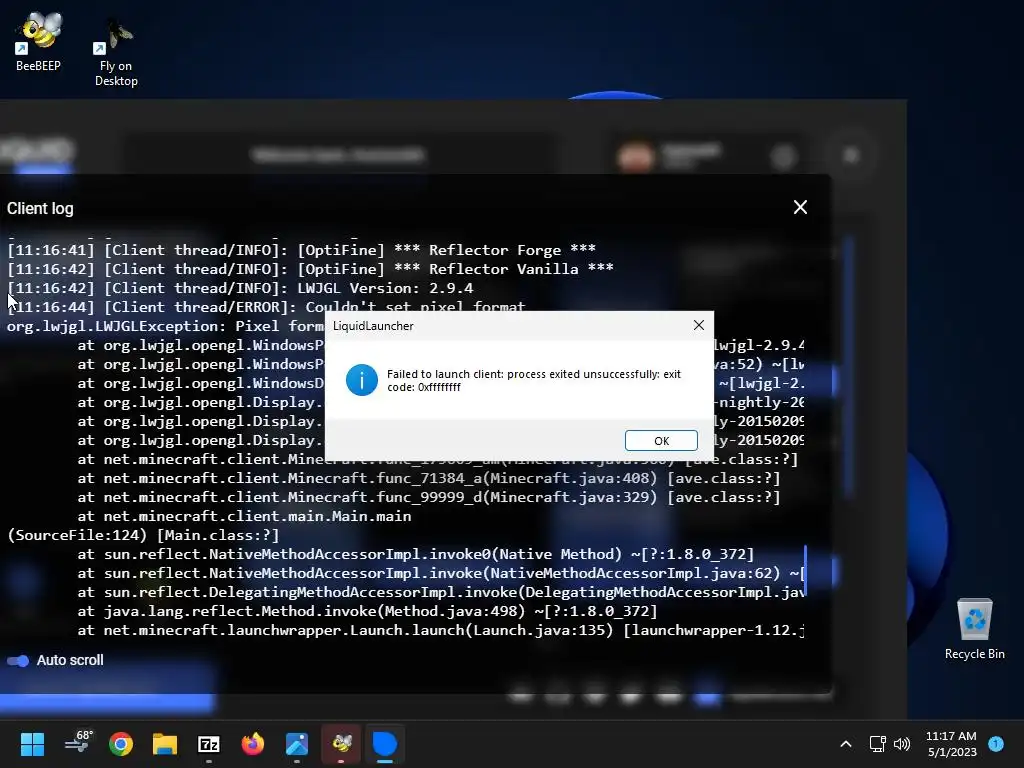This screenshot has width=1024, height=768.
Task: Launch Google Chrome from the taskbar
Action: pyautogui.click(x=121, y=744)
